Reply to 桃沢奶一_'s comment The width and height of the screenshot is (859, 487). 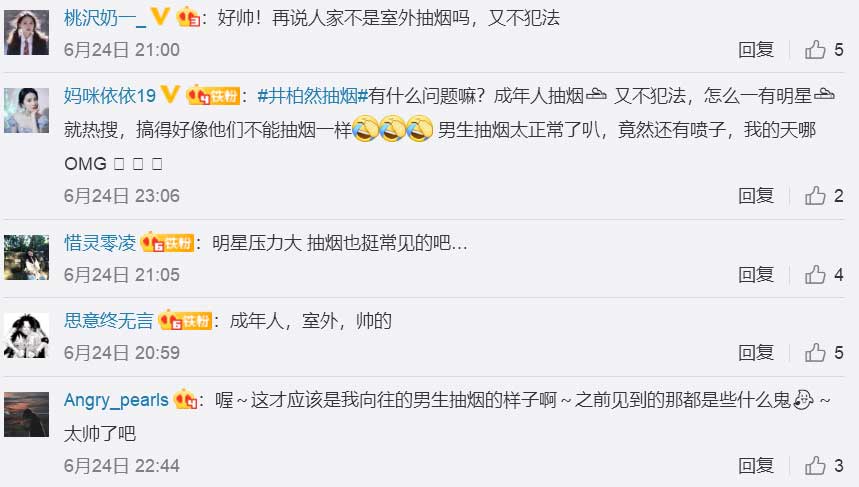pyautogui.click(x=756, y=50)
